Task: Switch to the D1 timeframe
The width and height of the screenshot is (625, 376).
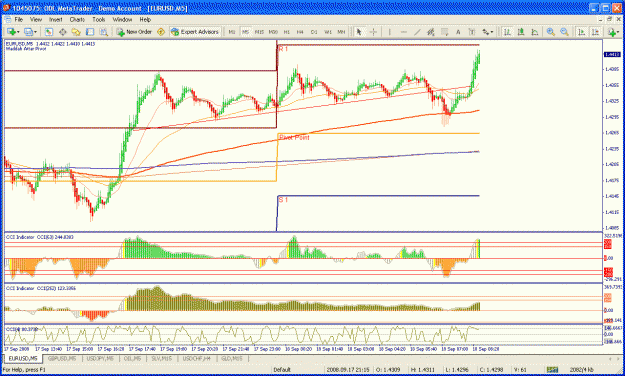Action: pos(314,32)
